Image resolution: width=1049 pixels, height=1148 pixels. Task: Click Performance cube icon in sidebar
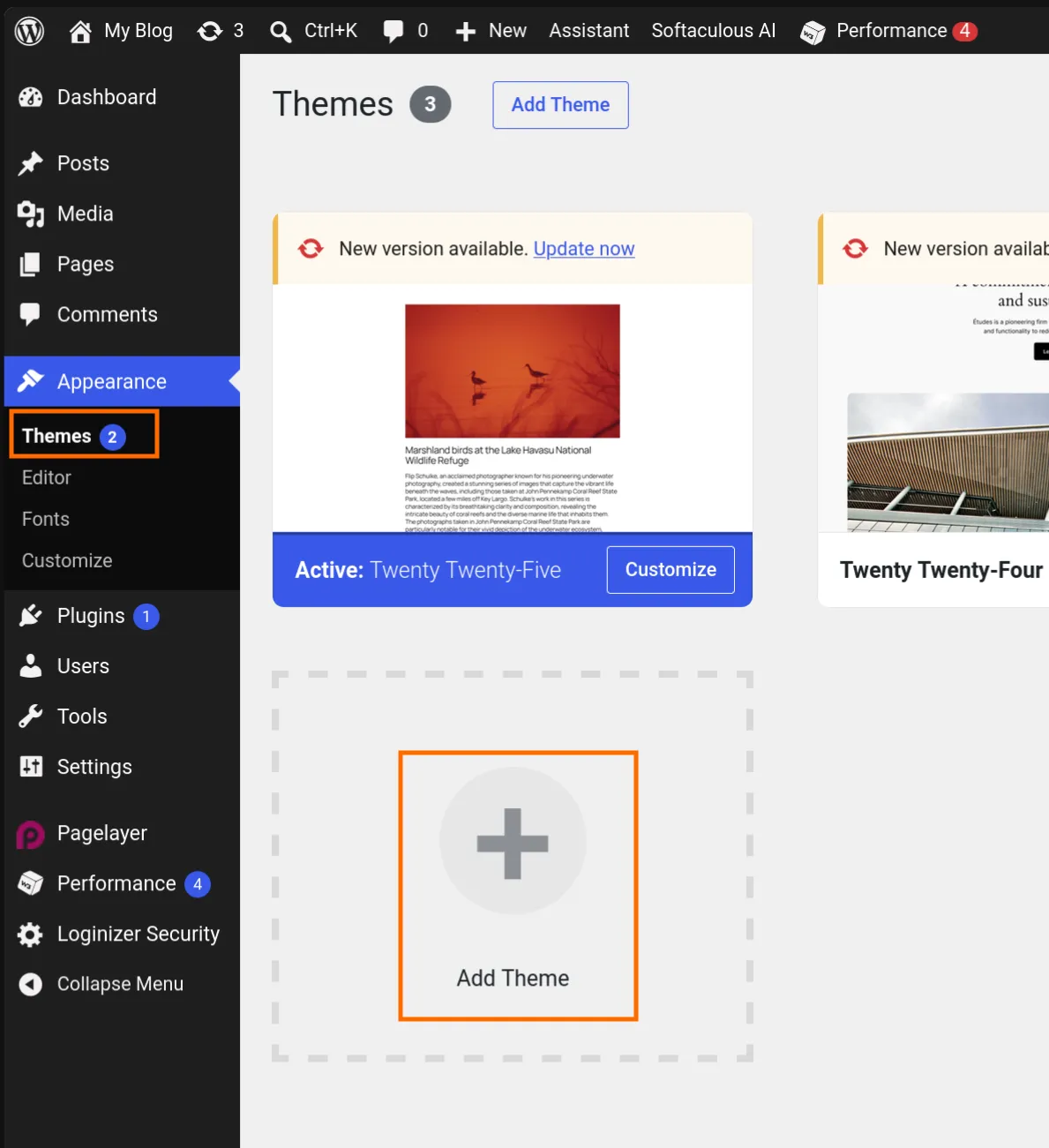tap(31, 883)
